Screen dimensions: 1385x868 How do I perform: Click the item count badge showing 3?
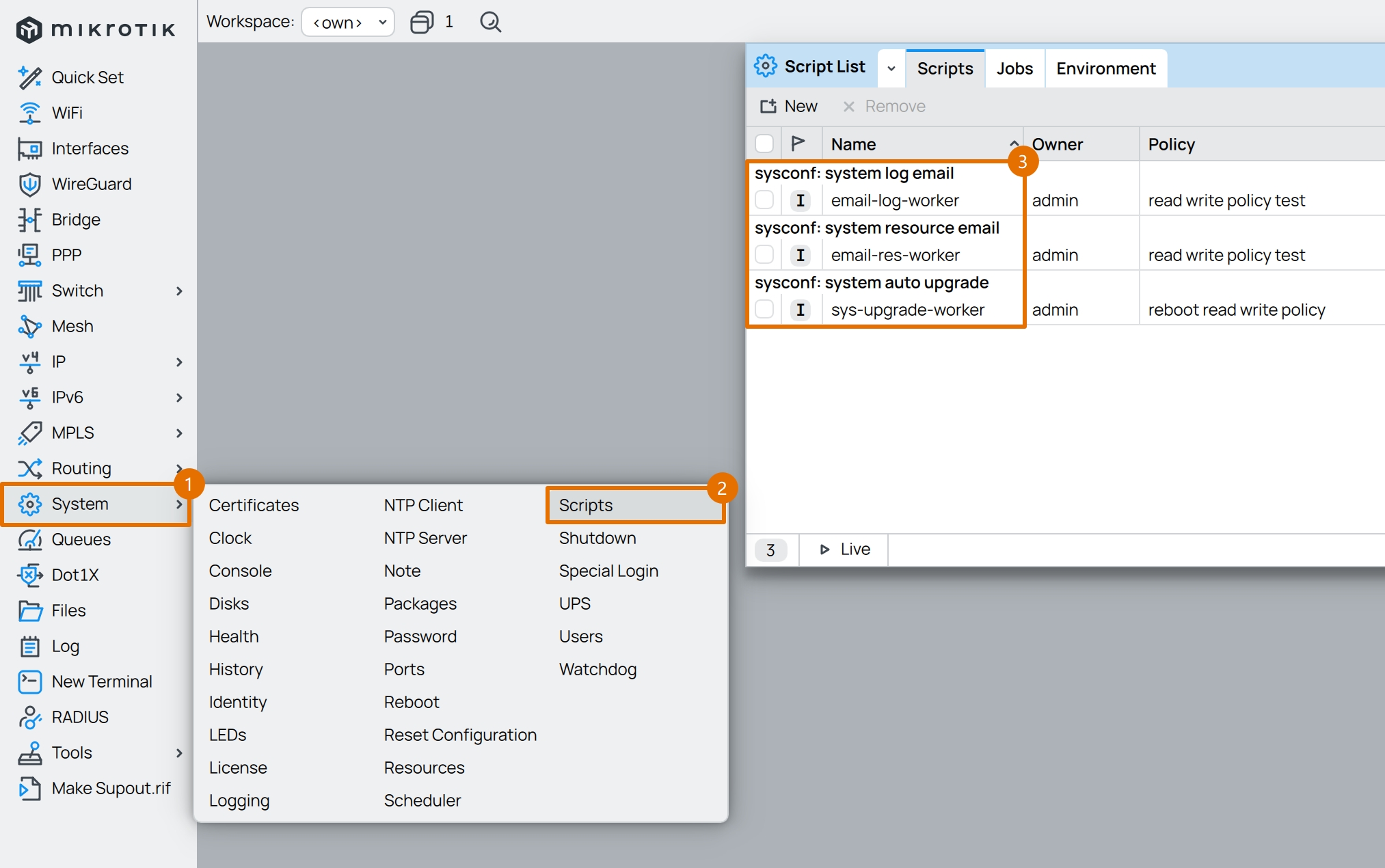click(x=770, y=550)
